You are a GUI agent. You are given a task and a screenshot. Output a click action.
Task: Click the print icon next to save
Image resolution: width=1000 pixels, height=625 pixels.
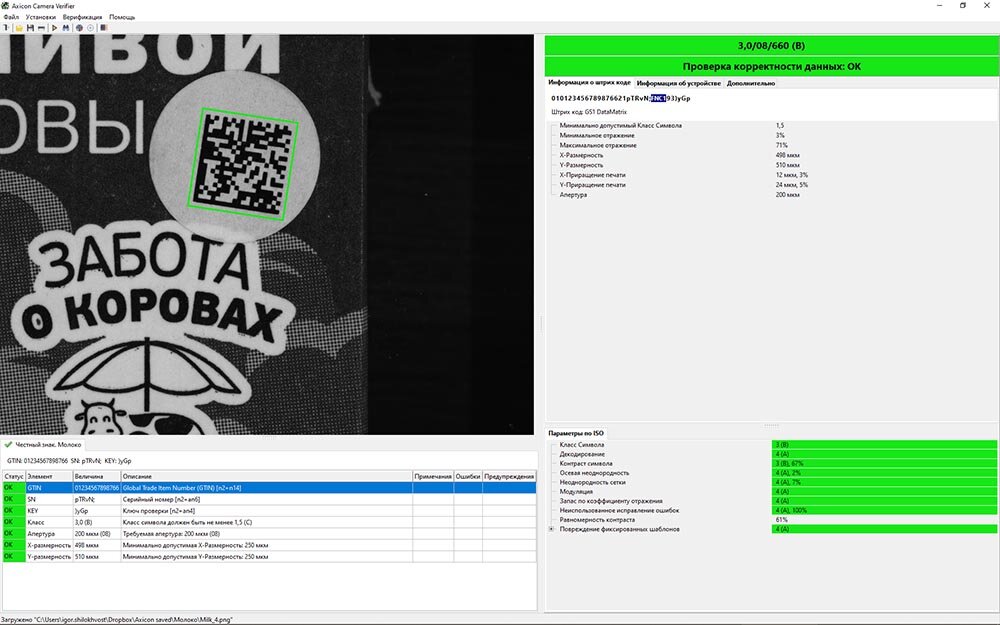[x=41, y=28]
